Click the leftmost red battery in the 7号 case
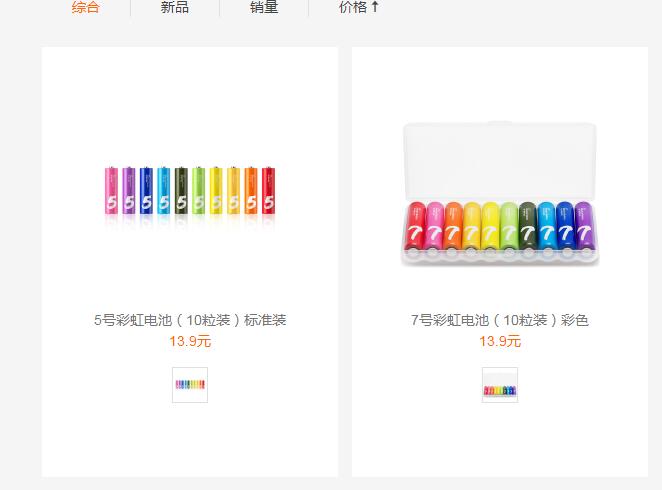The image size is (662, 490). coord(417,228)
